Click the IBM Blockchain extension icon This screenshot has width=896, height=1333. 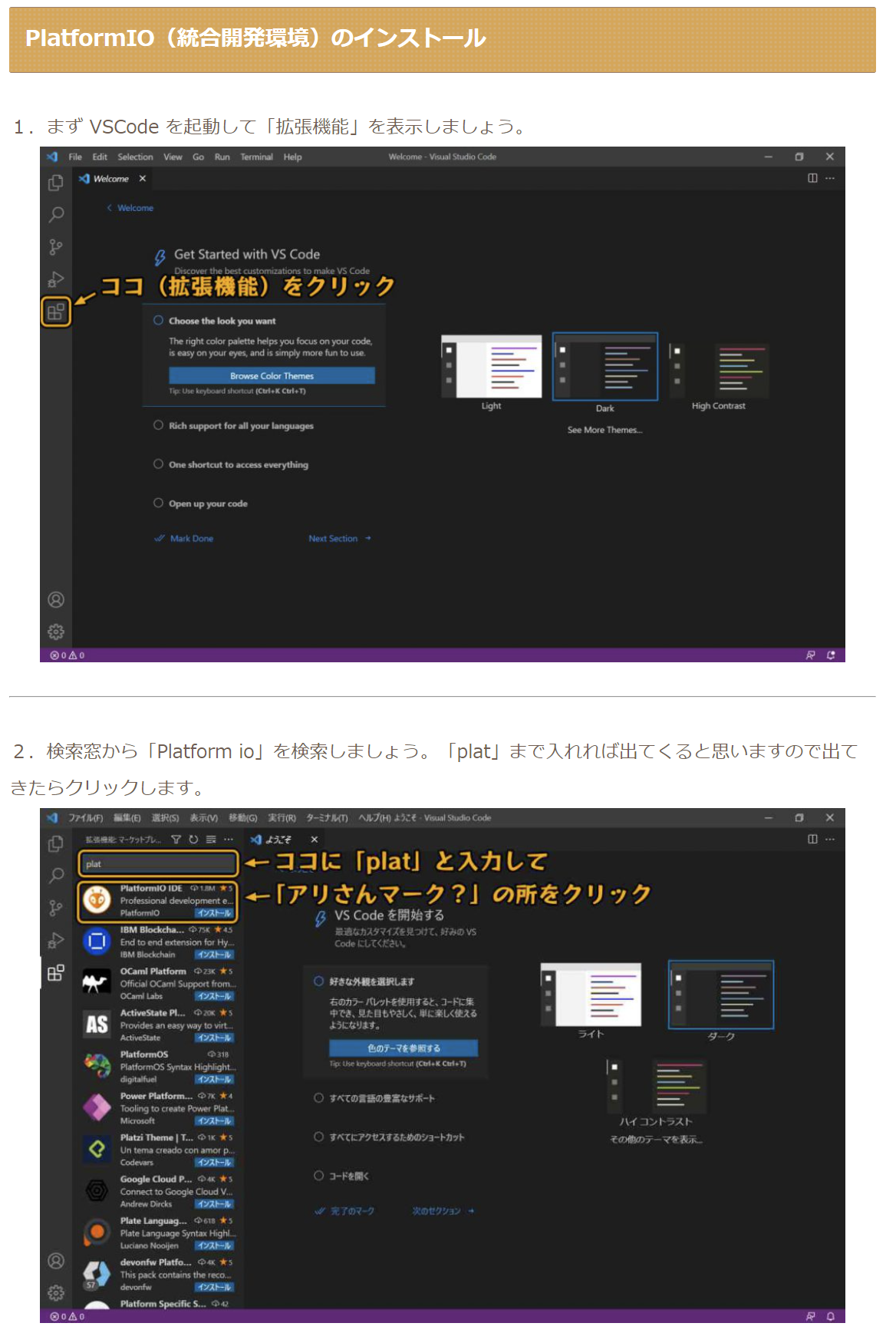point(97,942)
